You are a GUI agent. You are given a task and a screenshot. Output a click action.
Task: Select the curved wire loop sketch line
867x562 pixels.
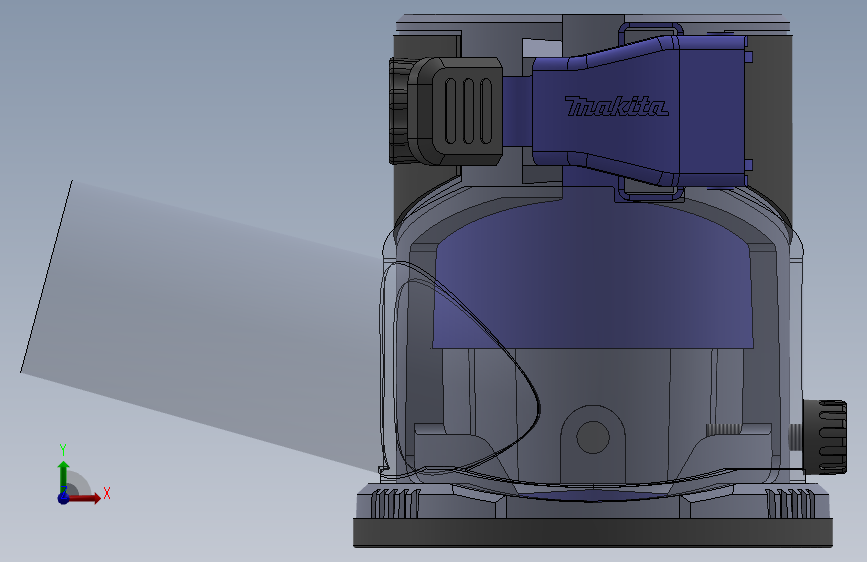point(459,371)
